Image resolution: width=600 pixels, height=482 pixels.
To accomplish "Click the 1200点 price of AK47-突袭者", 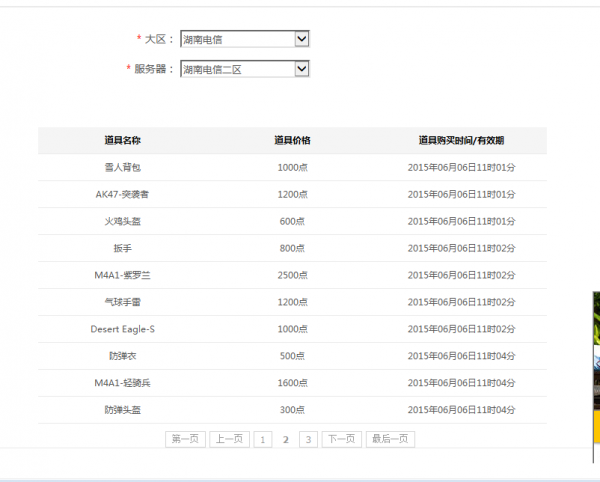I will pos(292,194).
